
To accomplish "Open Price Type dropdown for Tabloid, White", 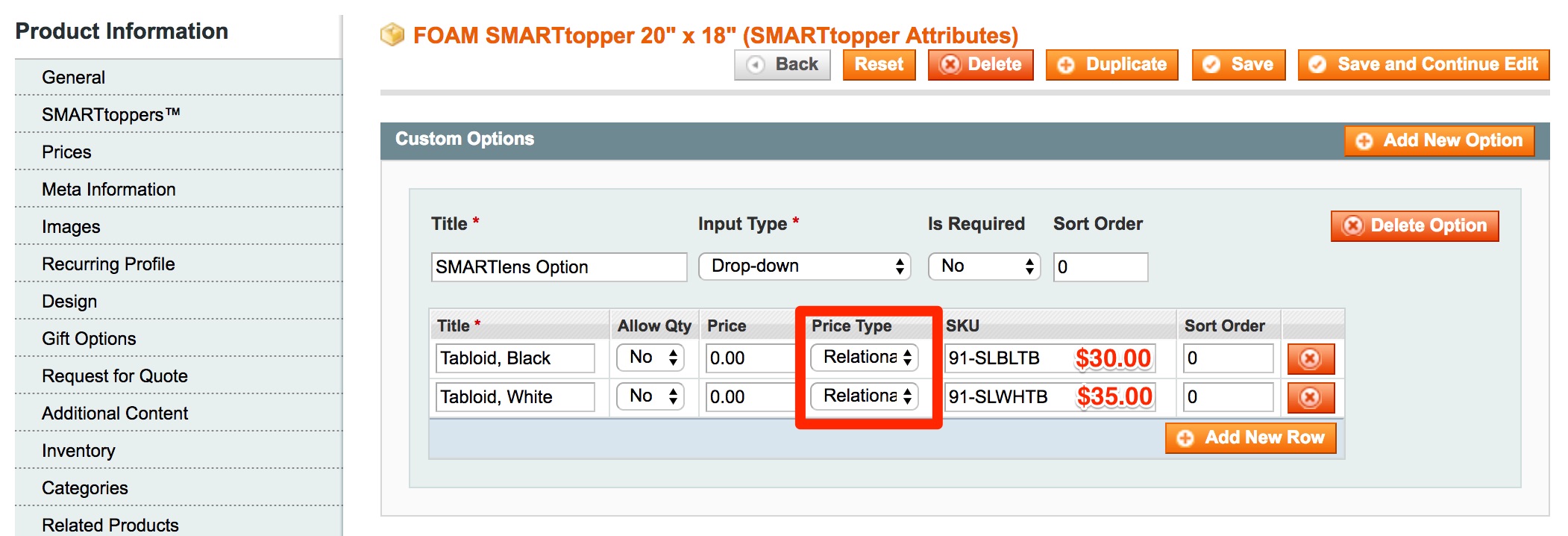I will pyautogui.click(x=865, y=396).
